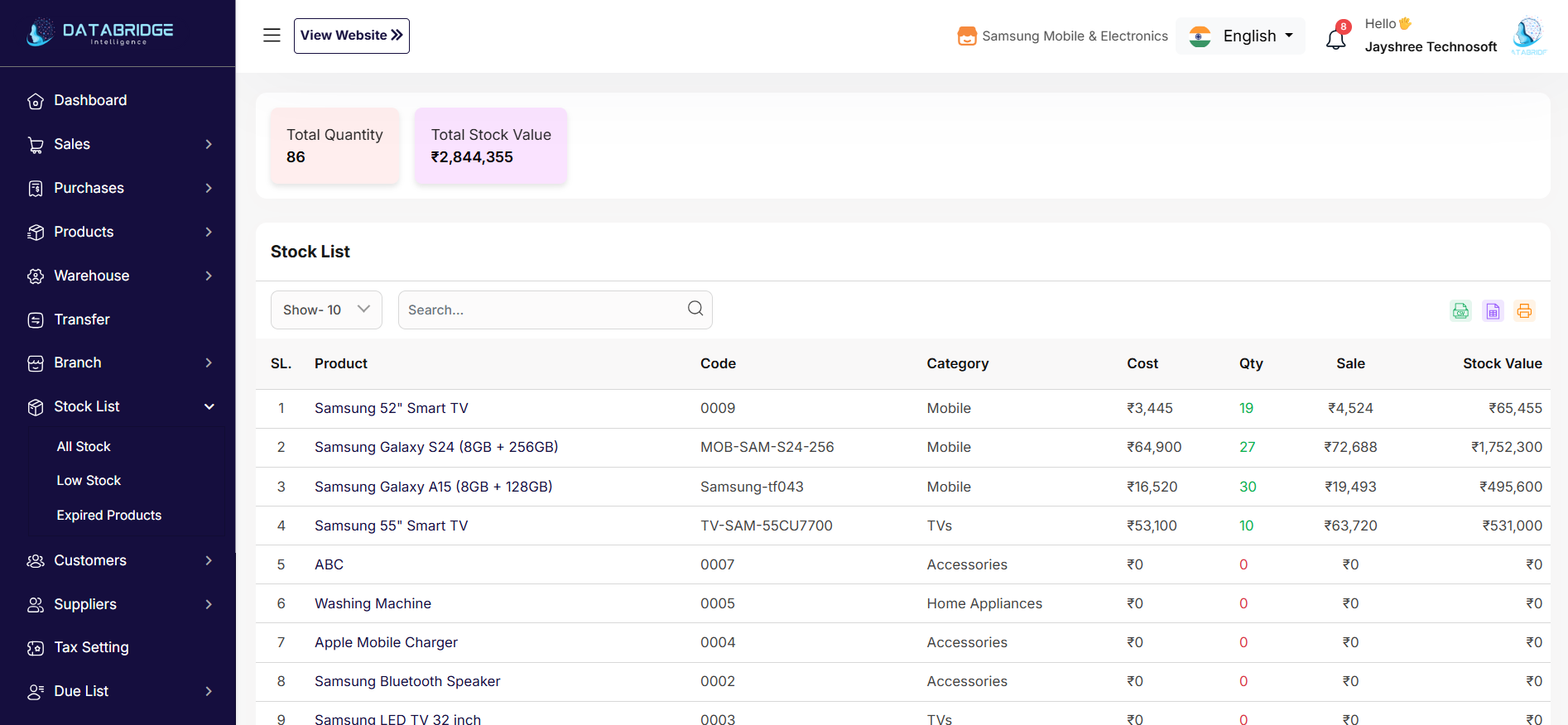This screenshot has width=1568, height=725.
Task: Print the stock list
Action: [x=1524, y=310]
